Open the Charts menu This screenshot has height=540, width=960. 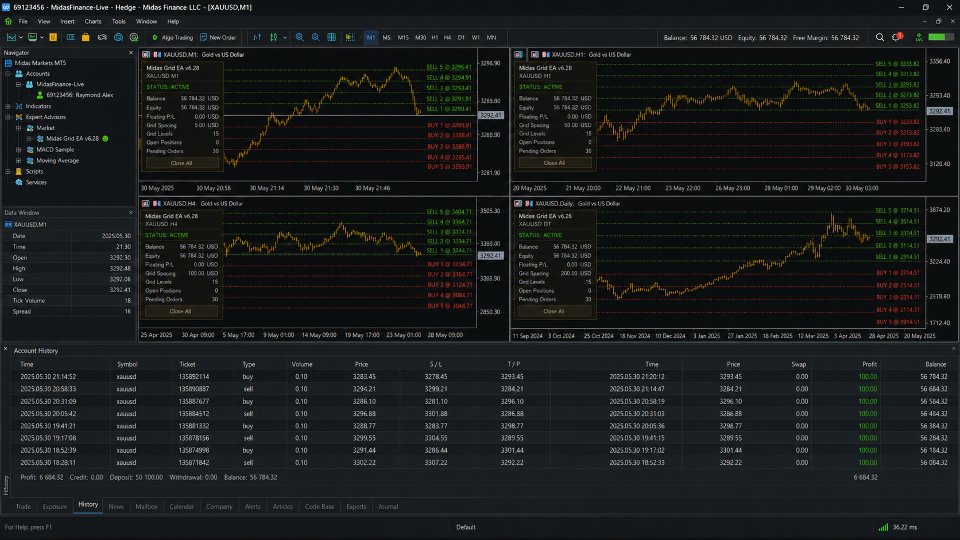point(93,21)
